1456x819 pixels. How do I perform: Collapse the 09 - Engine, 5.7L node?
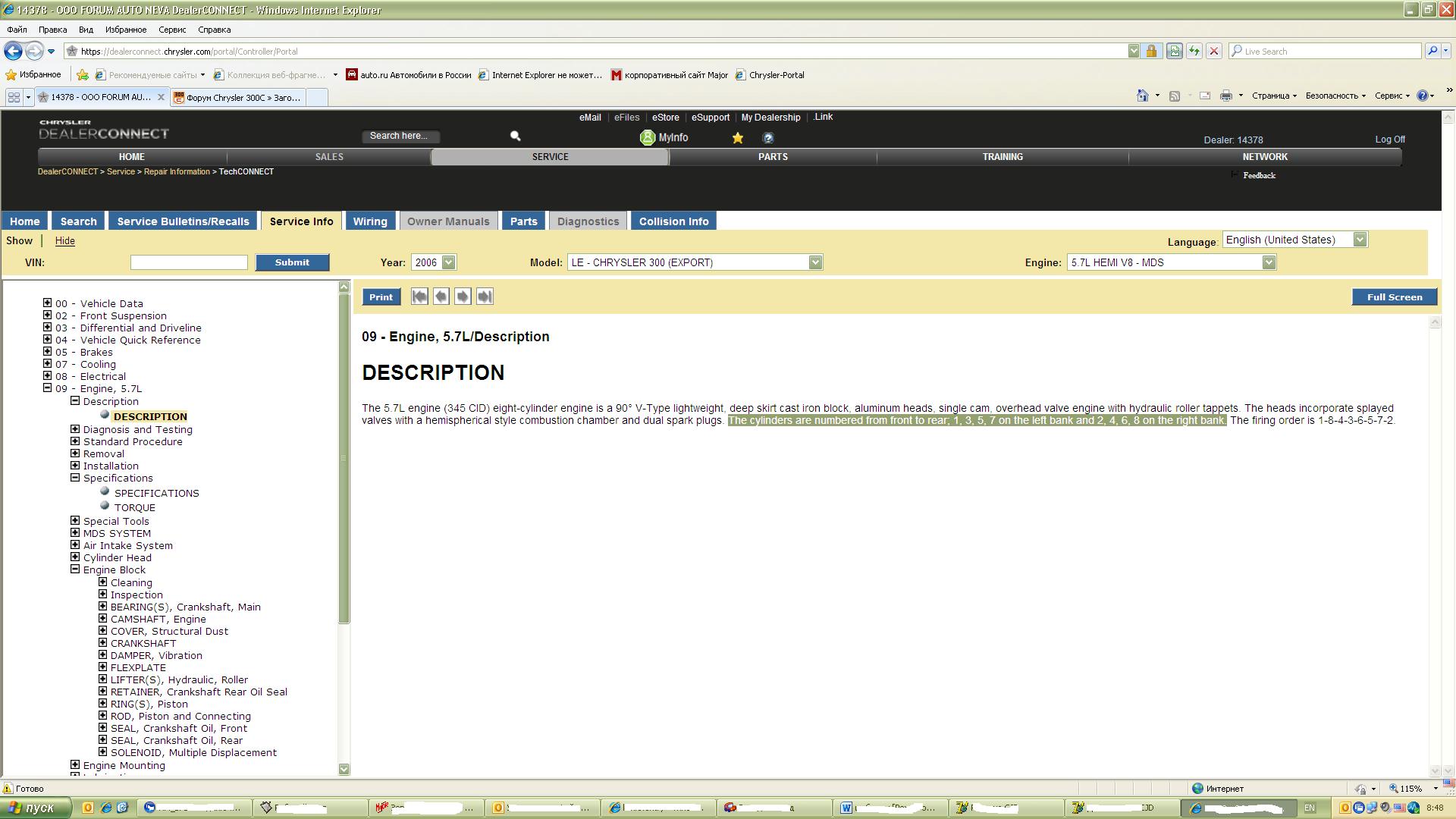(x=47, y=388)
